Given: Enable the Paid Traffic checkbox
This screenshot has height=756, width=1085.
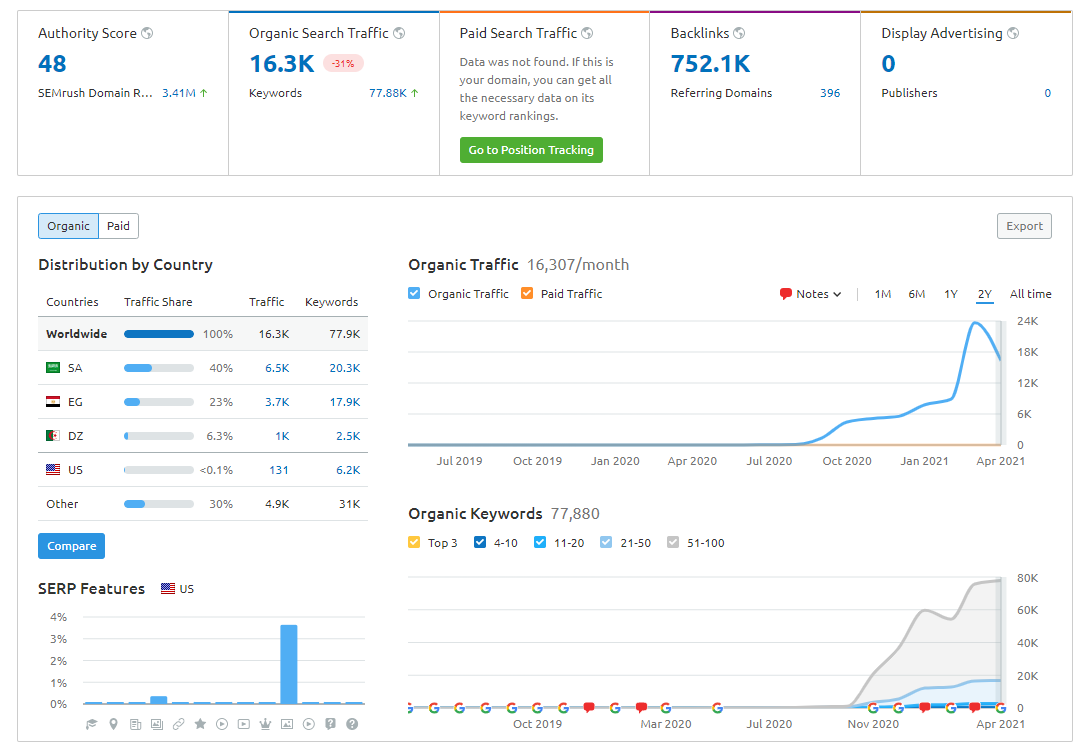Looking at the screenshot, I should (x=526, y=293).
